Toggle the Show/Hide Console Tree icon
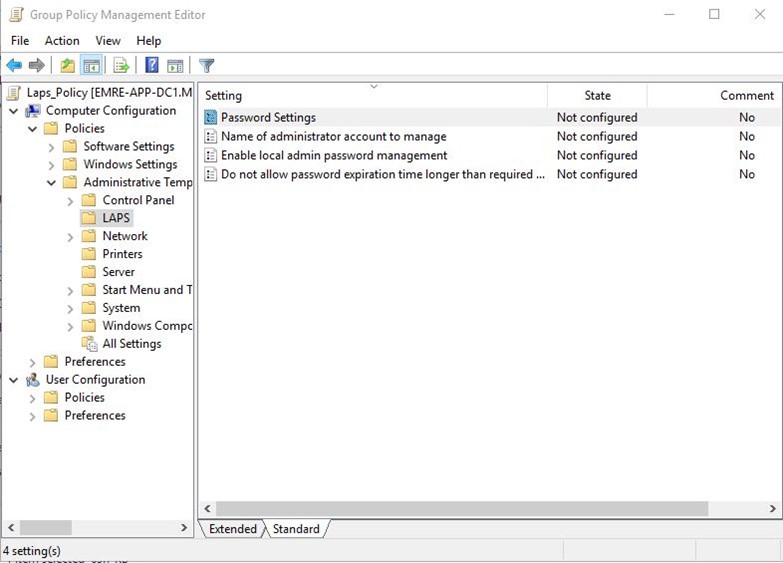The image size is (783, 563). click(91, 66)
